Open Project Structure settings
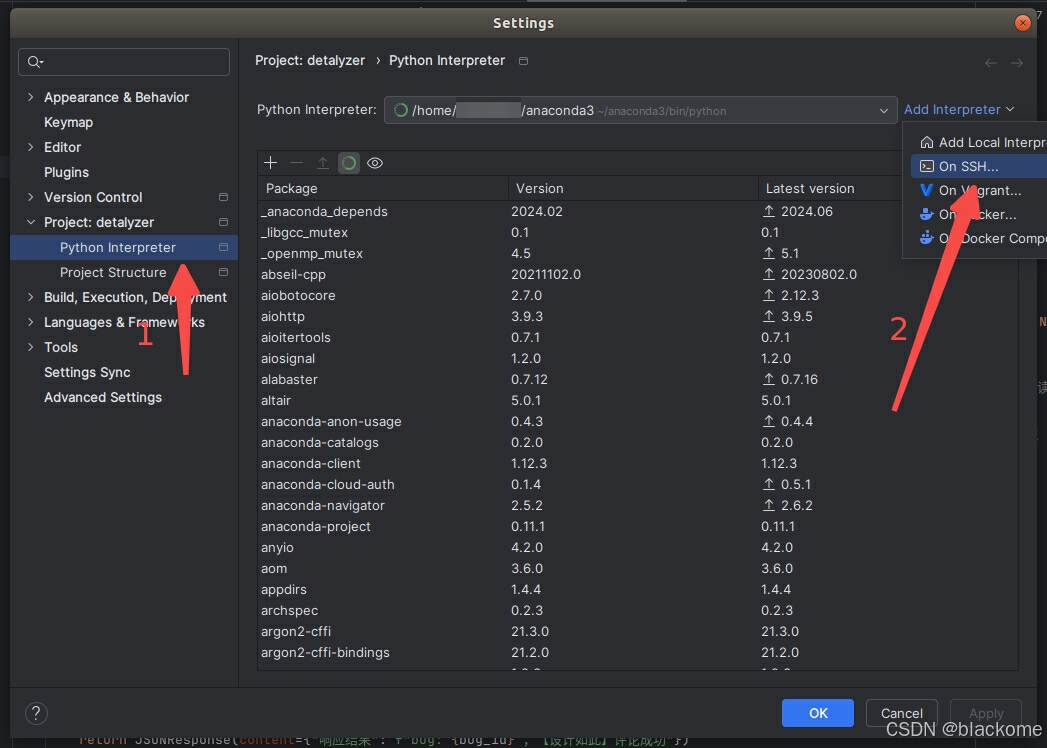This screenshot has height=748, width=1047. 113,272
